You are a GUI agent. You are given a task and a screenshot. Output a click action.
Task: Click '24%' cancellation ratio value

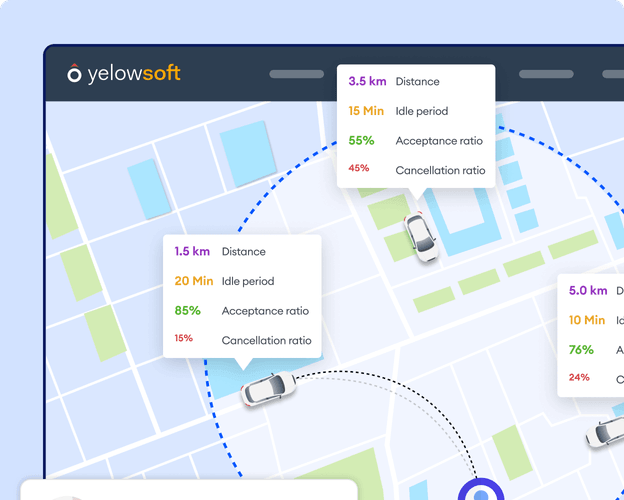tap(579, 377)
